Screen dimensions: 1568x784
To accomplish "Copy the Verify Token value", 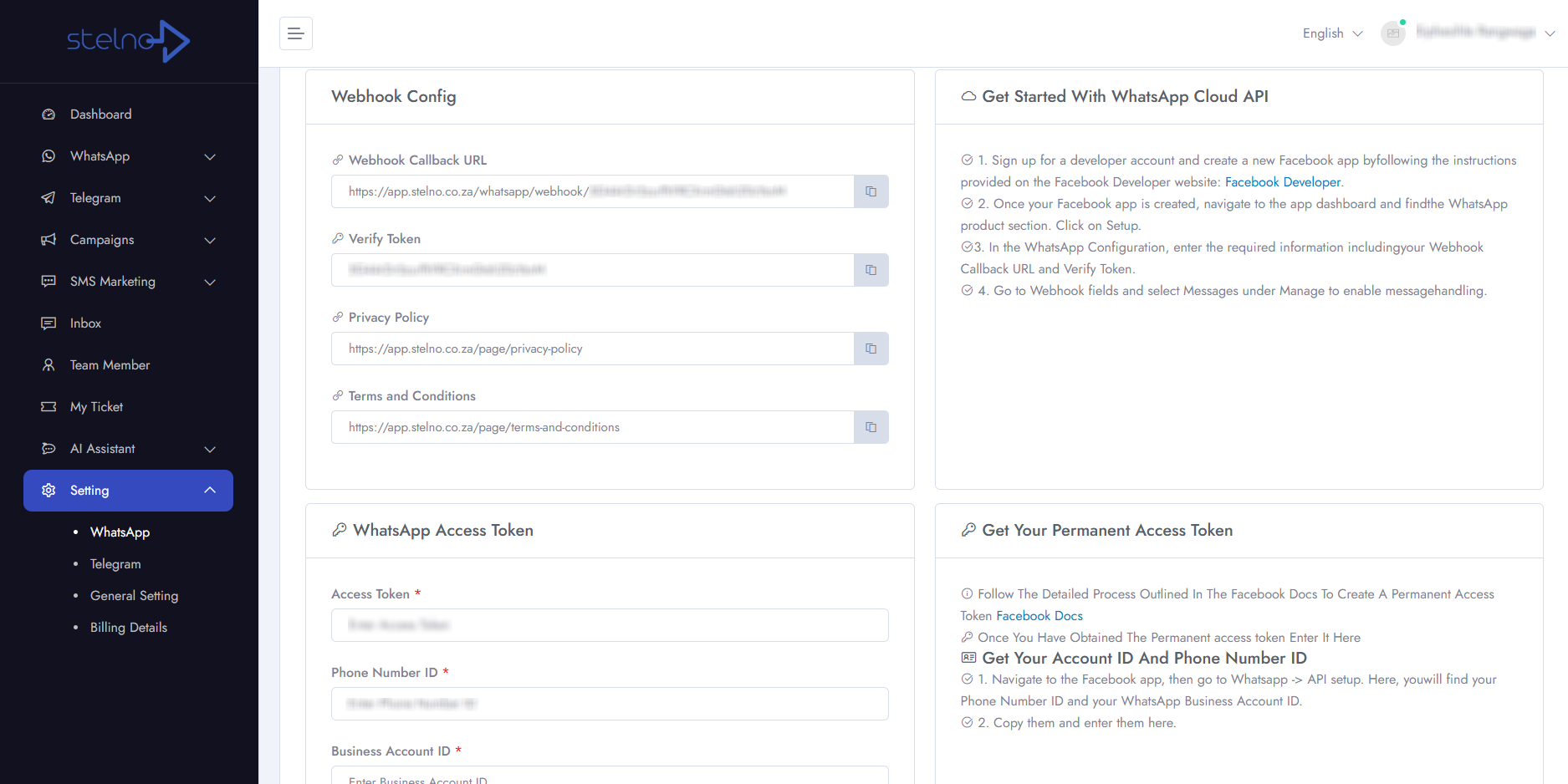I will [x=871, y=270].
